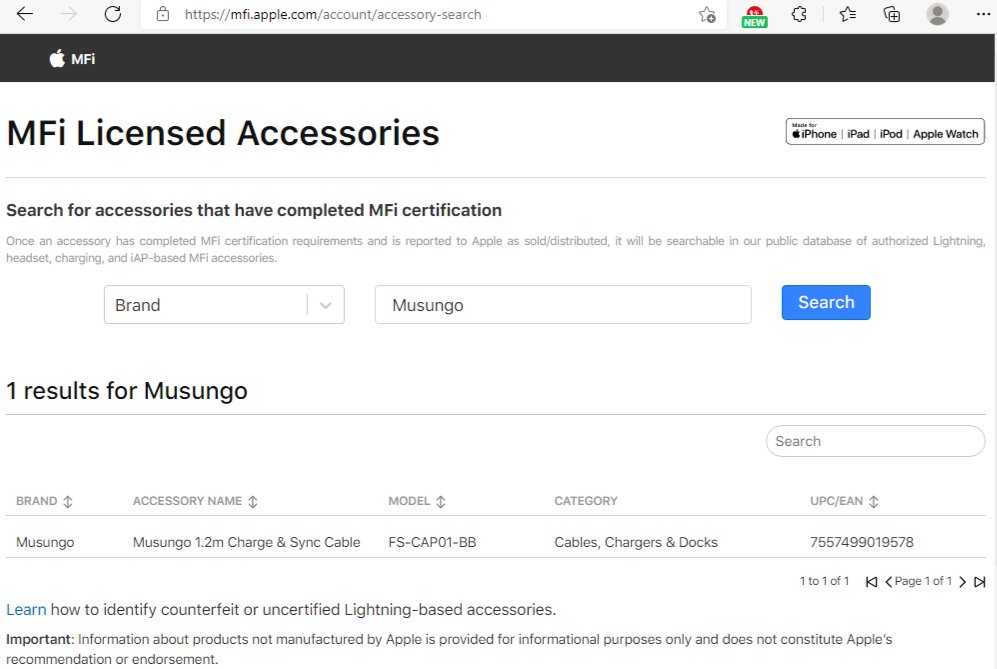Screen dimensions: 997x669
Task: Focus the results filter Search box
Action: (x=876, y=441)
